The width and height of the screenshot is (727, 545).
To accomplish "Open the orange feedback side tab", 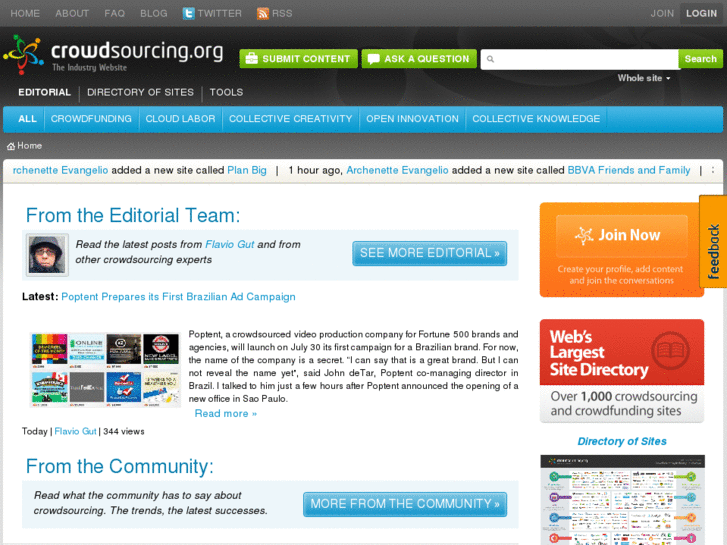I will click(x=713, y=241).
